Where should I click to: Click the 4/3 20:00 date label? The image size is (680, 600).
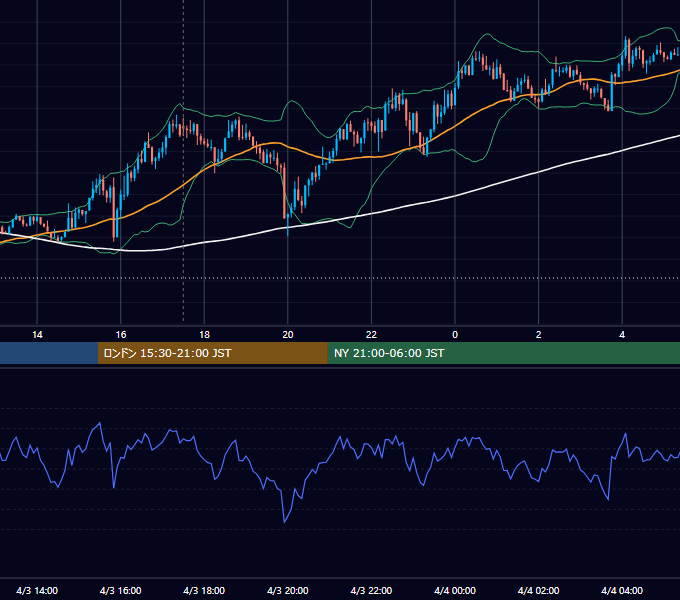point(288,590)
